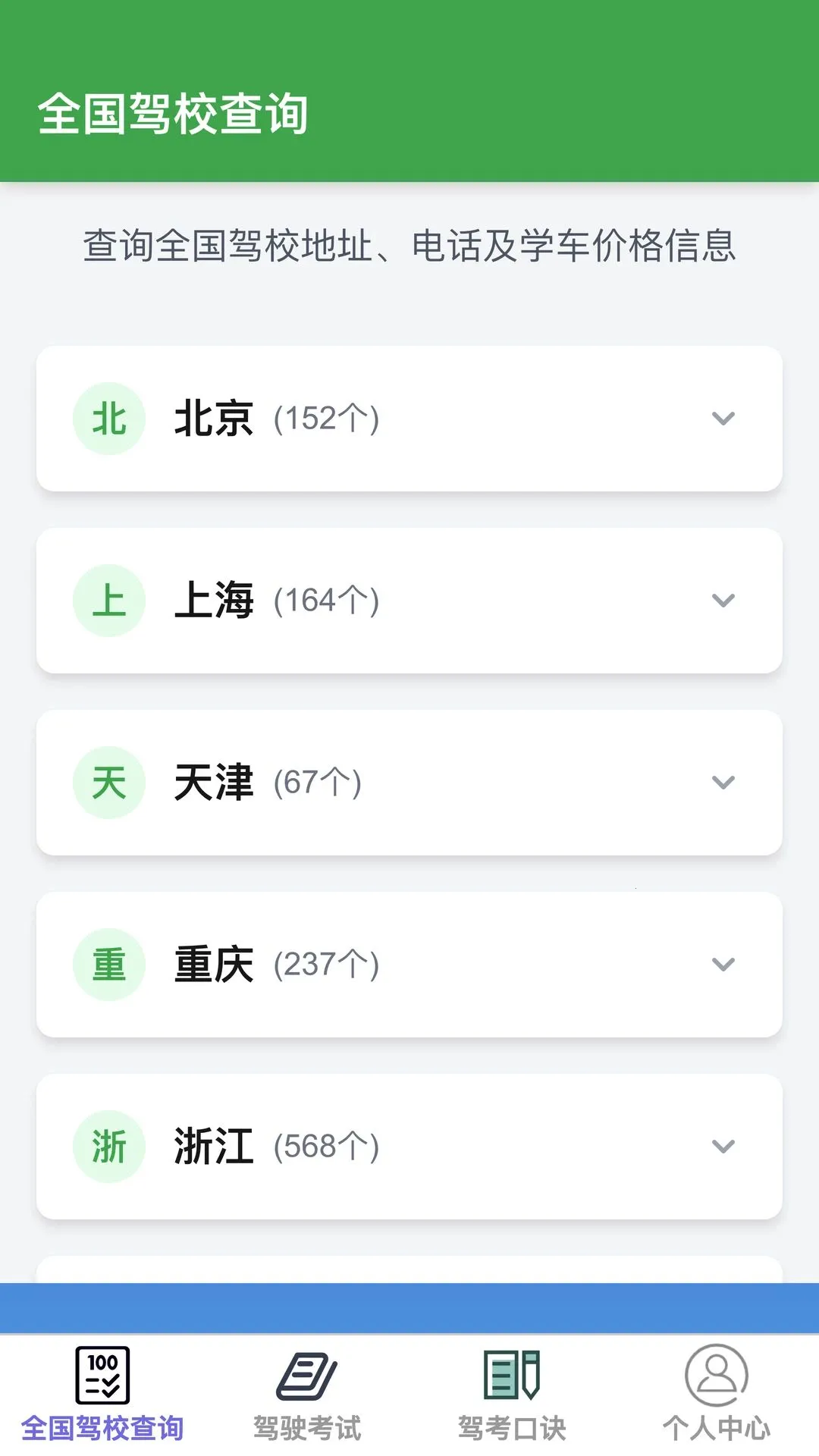Viewport: 819px width, 1456px height.
Task: Open 北京 (152个) driving school list
Action: [x=409, y=419]
